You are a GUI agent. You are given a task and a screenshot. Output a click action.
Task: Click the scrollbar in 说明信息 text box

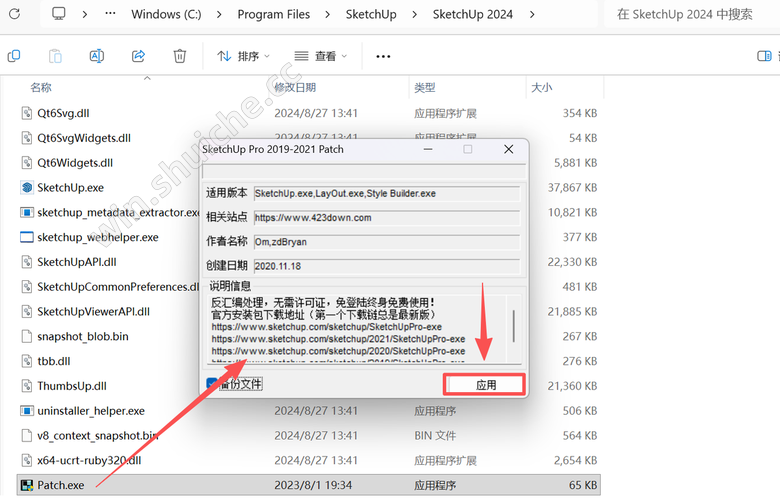(514, 327)
